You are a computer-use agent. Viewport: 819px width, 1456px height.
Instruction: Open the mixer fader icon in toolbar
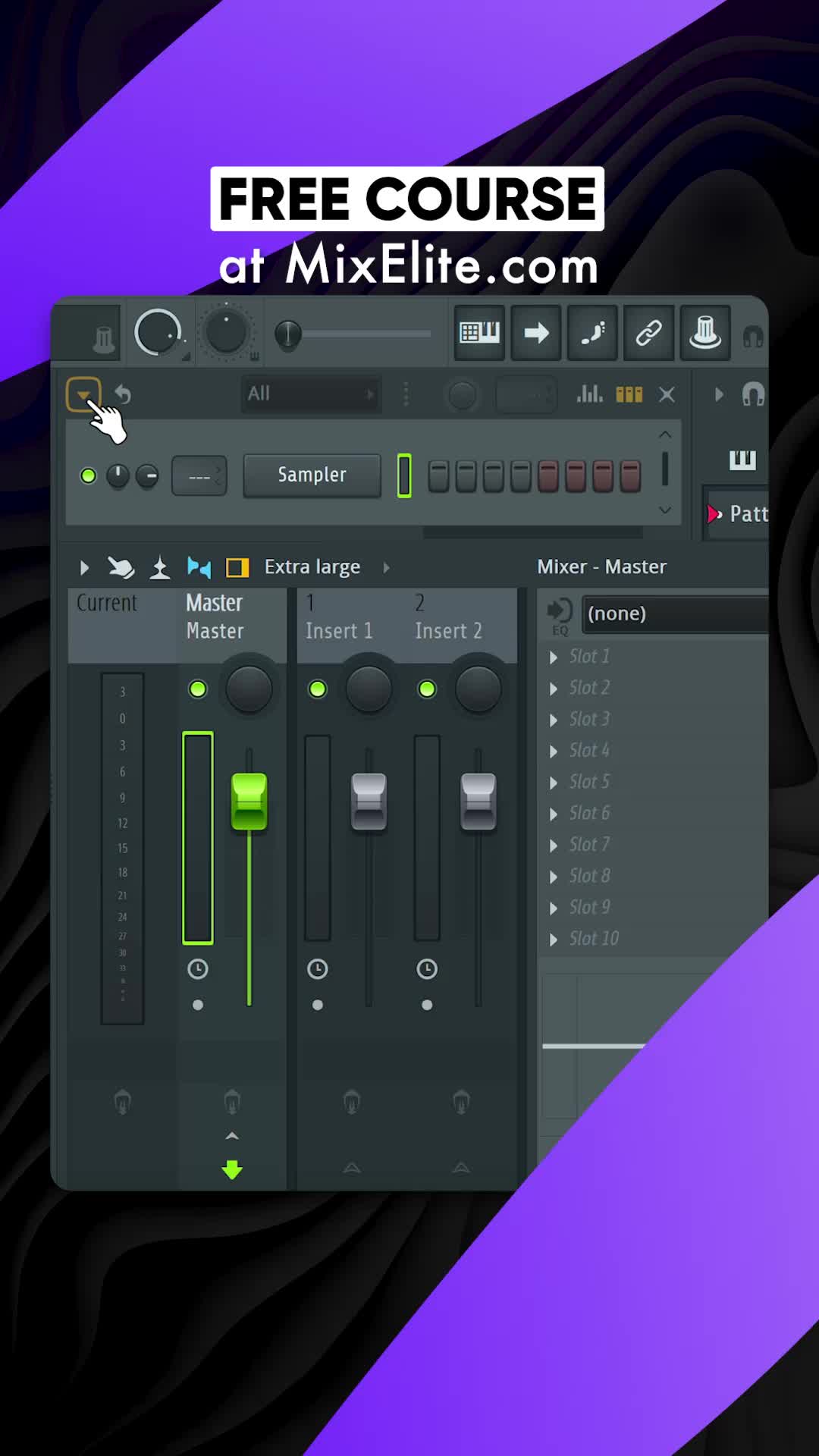704,332
